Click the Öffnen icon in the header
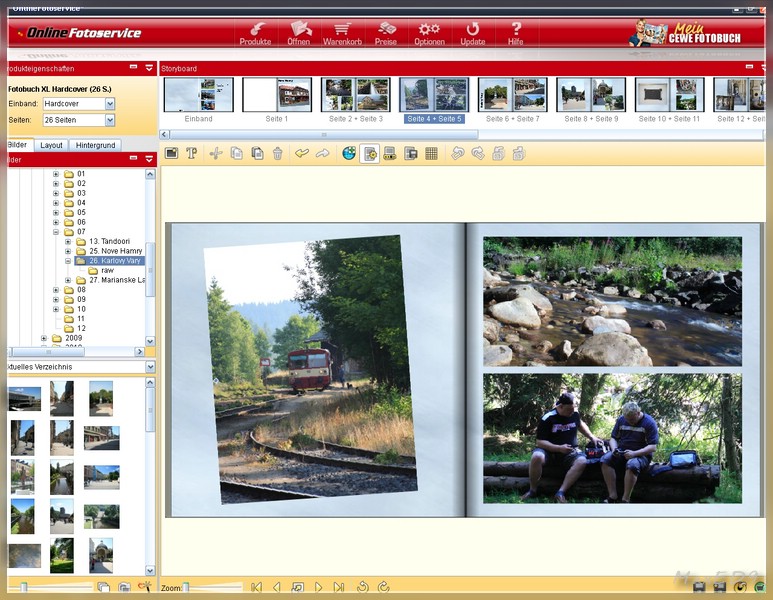 299,34
